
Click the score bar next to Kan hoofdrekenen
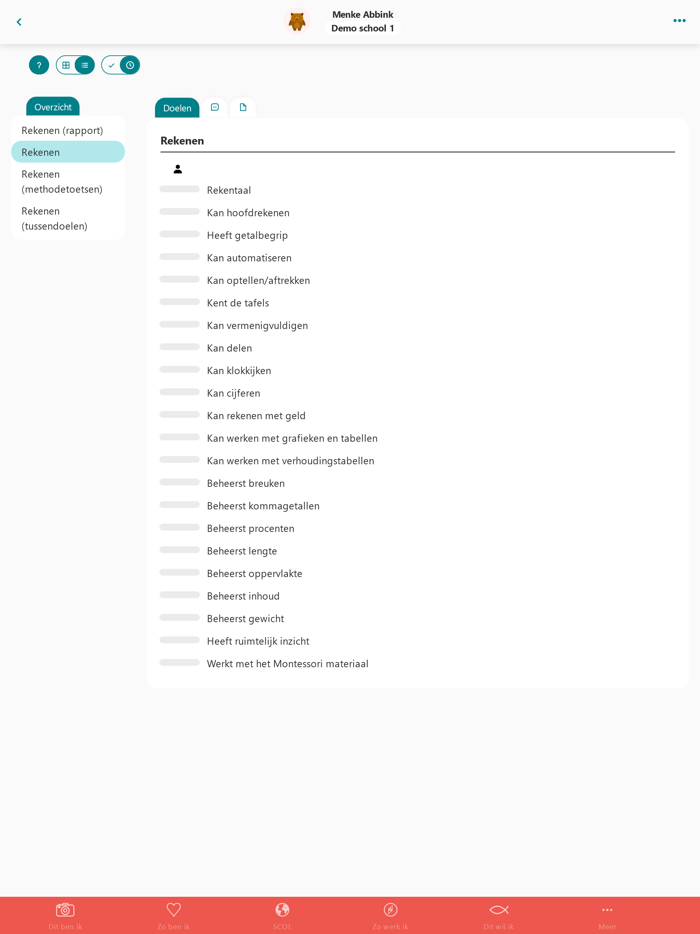tap(179, 212)
